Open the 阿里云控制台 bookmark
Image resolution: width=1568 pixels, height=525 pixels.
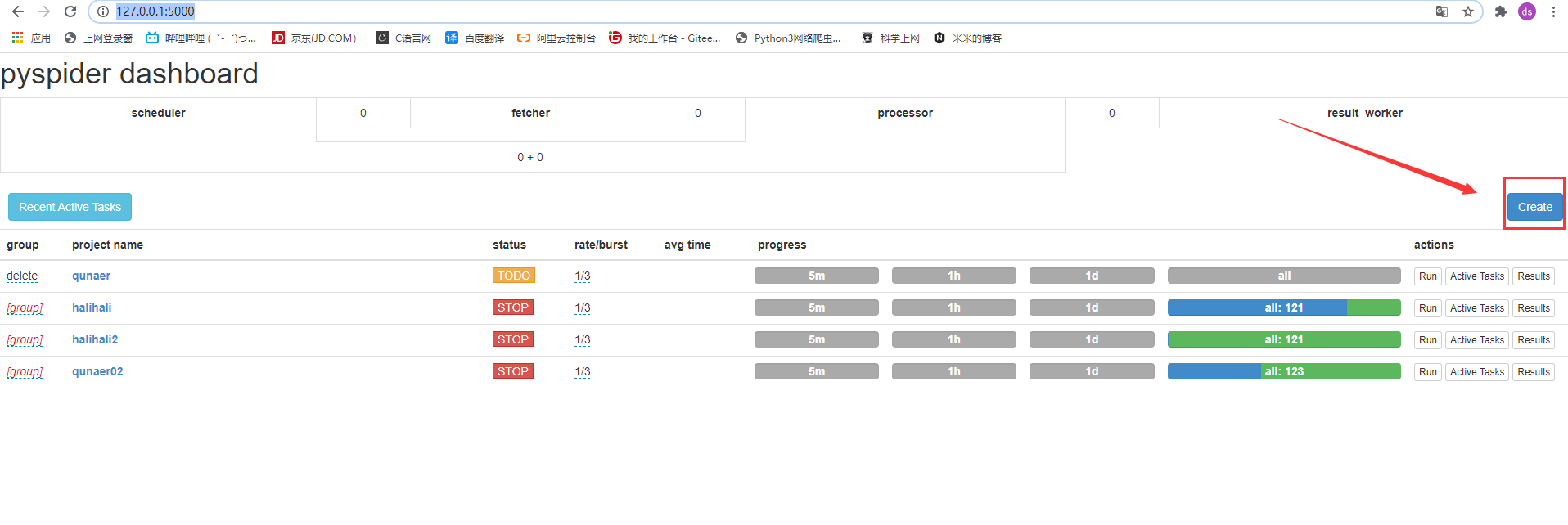tap(556, 38)
